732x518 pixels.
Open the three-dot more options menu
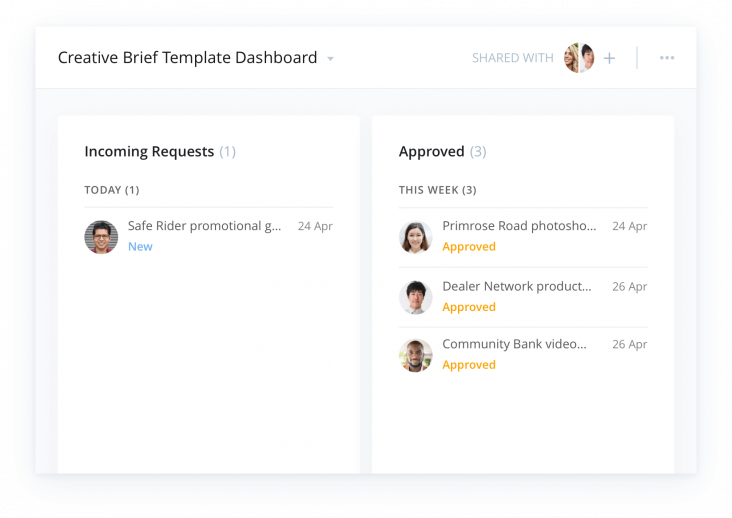(667, 58)
